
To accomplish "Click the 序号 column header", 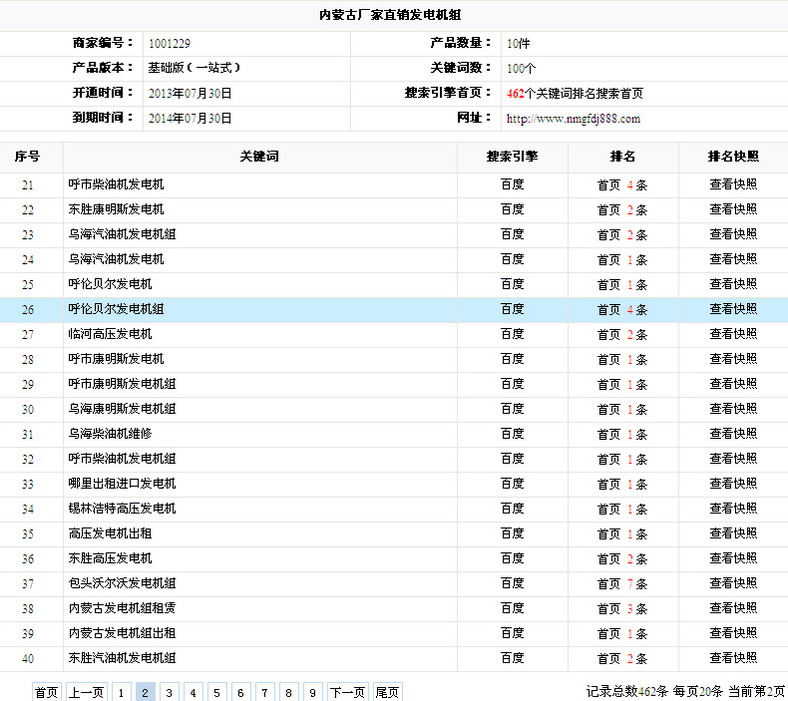I will click(x=27, y=157).
